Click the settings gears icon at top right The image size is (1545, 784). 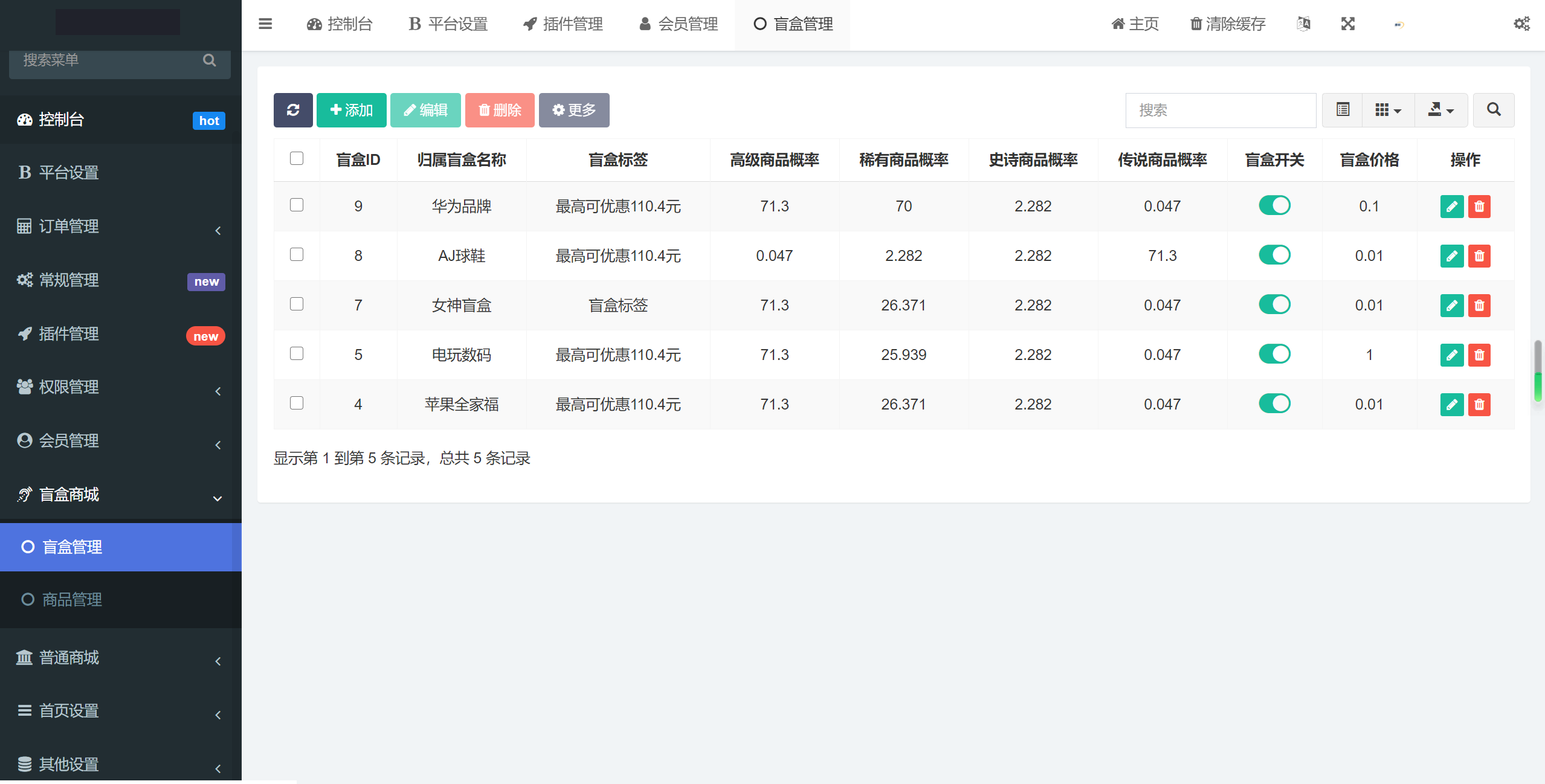[1521, 24]
